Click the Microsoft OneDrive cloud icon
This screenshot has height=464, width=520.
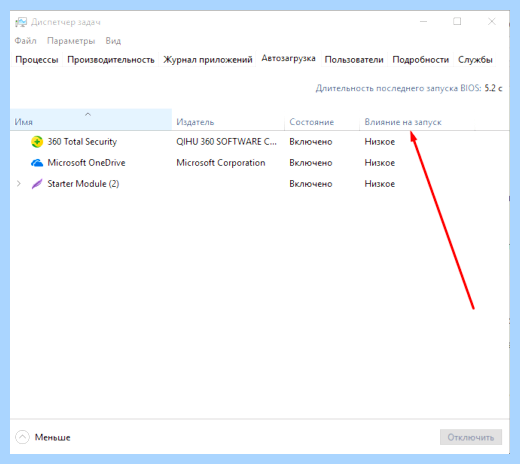coord(37,163)
